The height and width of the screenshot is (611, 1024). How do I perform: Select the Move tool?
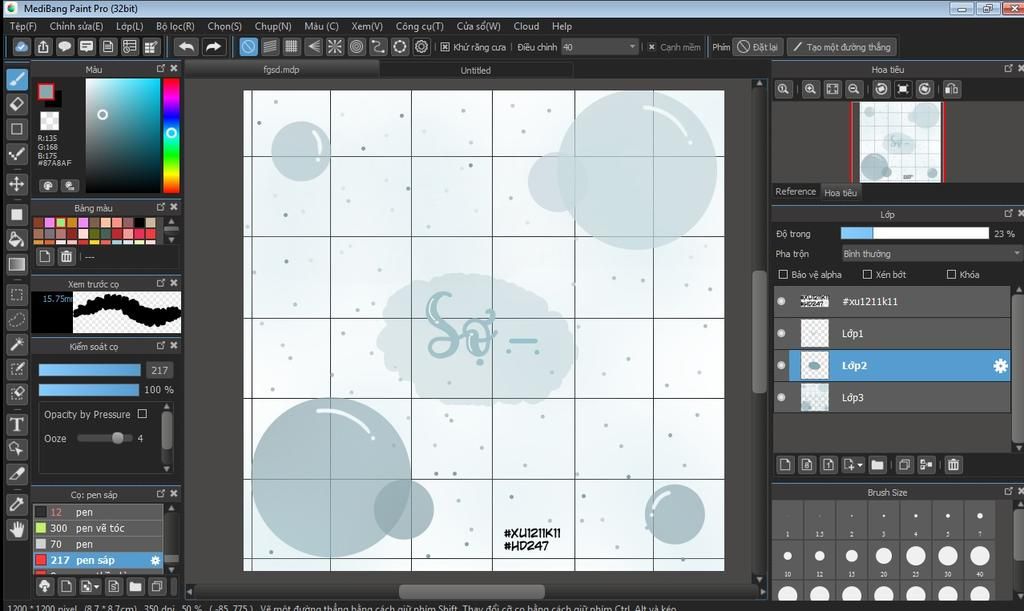(17, 183)
